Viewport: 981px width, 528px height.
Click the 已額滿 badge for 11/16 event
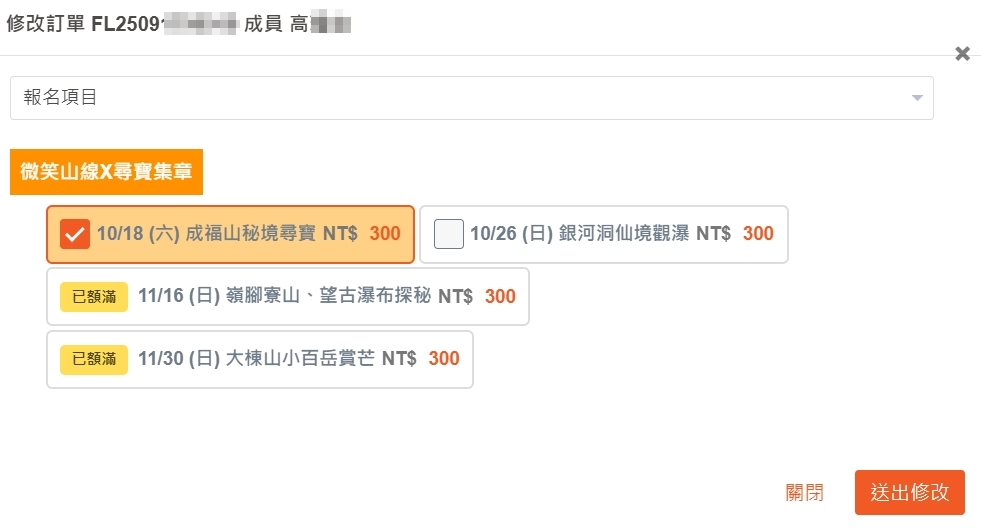pos(94,297)
